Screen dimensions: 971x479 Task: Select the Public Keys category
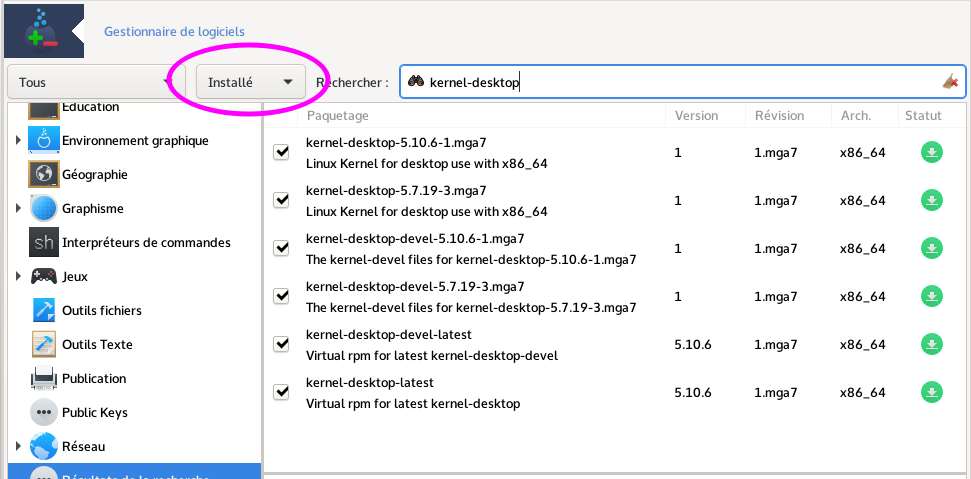pyautogui.click(x=95, y=412)
